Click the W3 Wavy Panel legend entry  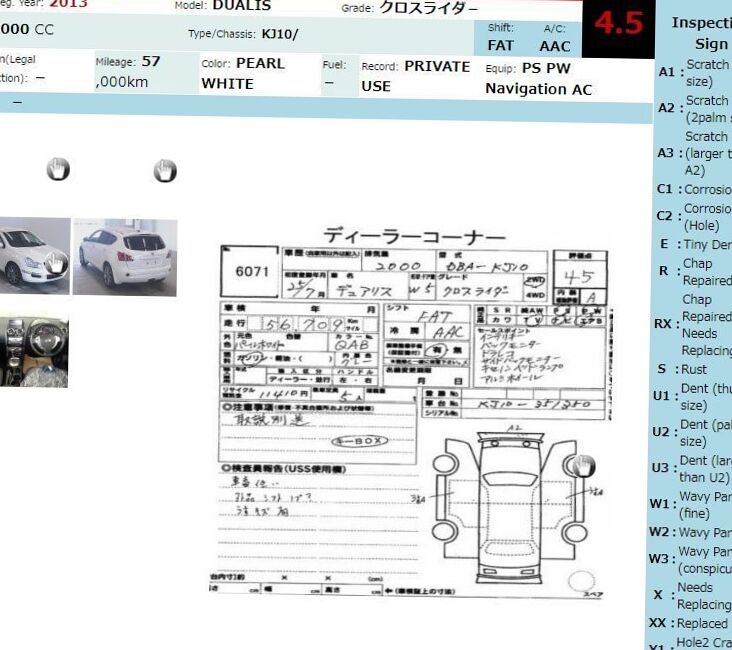pyautogui.click(x=690, y=559)
